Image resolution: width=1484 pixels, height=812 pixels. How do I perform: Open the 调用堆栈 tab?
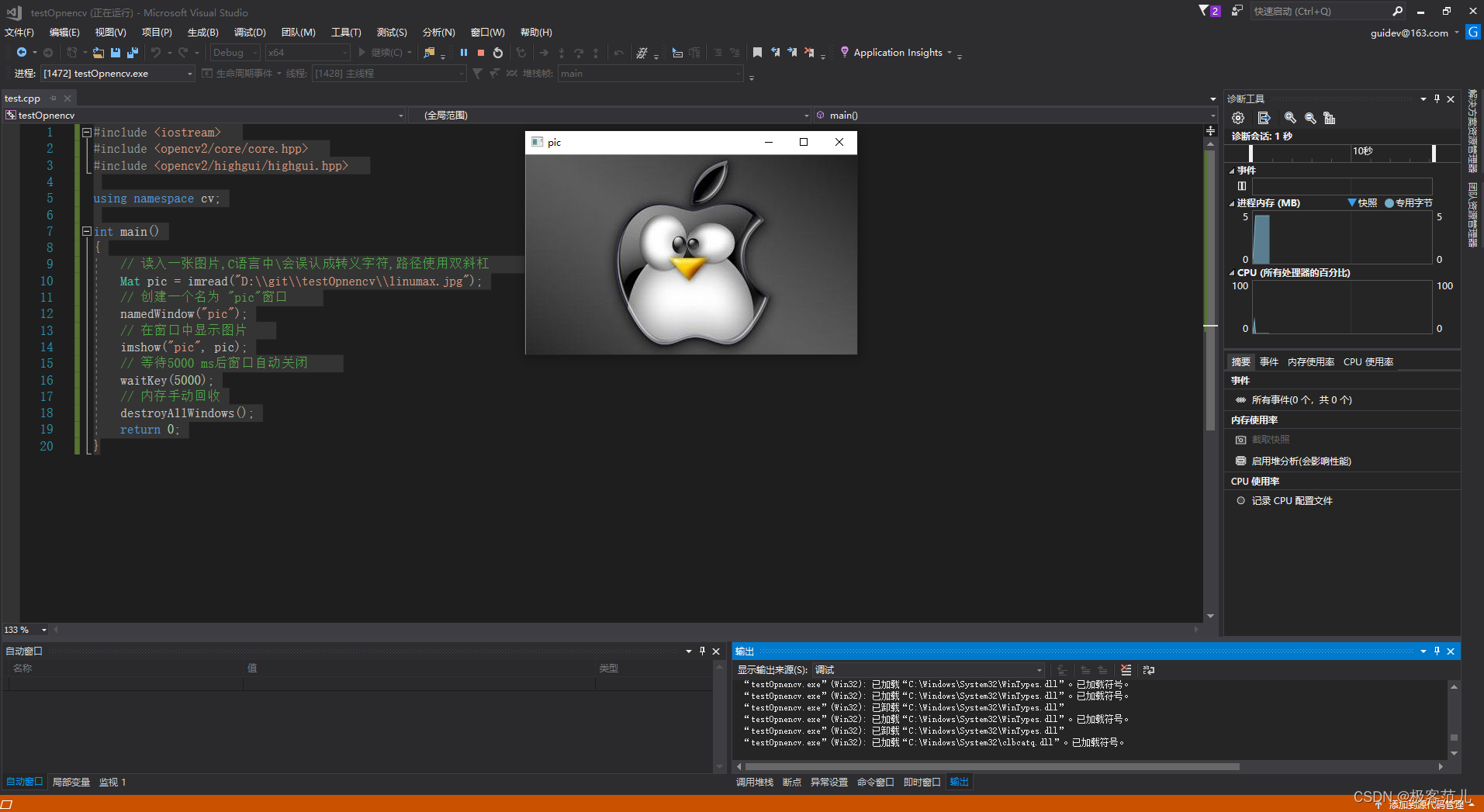755,783
